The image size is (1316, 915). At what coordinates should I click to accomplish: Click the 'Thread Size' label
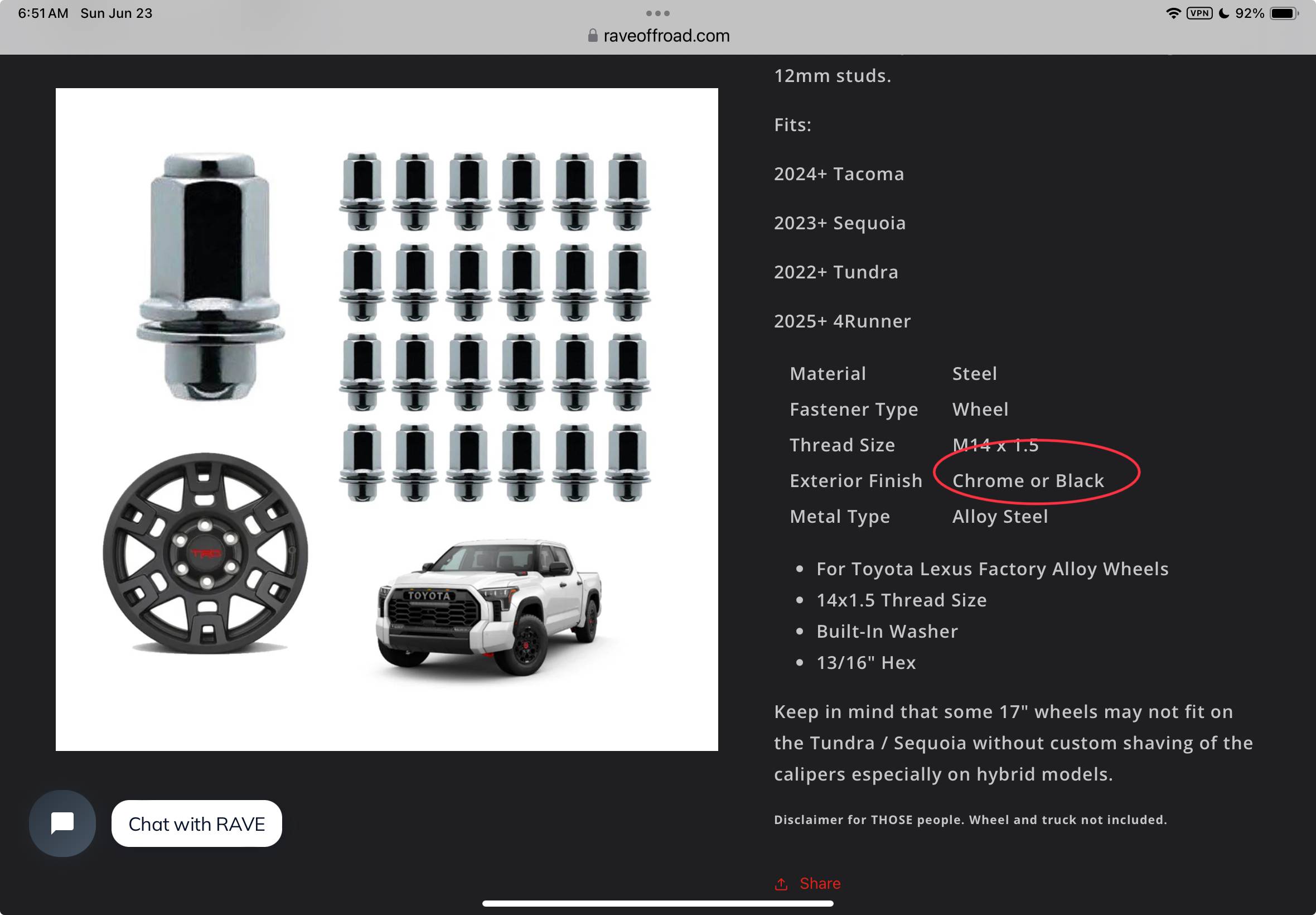(842, 445)
